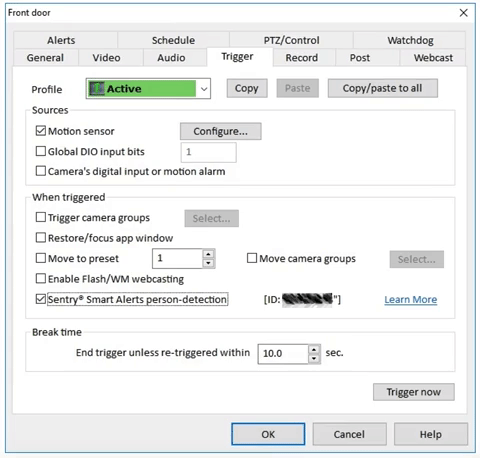The height and width of the screenshot is (458, 480).
Task: Uncheck the Motion sensor checkbox
Action: click(41, 131)
